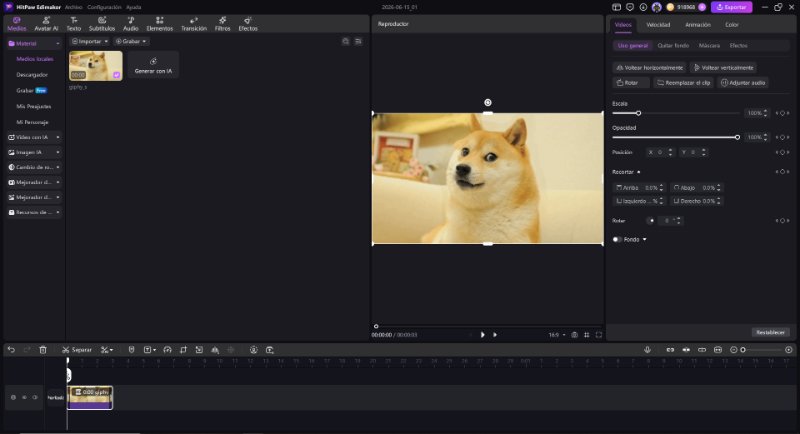Add a marker on the timeline toolbar
The width and height of the screenshot is (800, 434).
pos(131,350)
